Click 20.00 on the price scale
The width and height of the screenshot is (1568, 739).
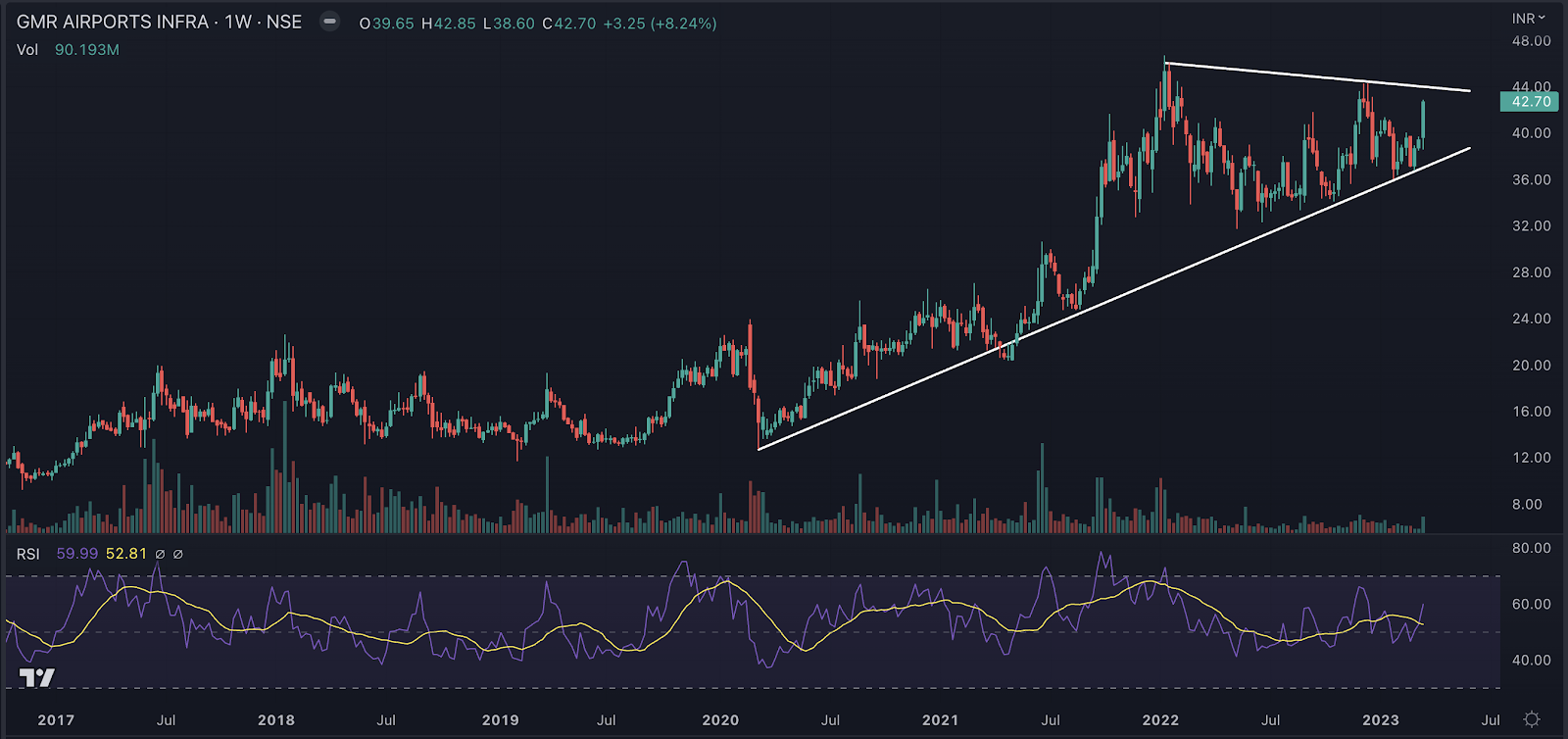[1531, 366]
